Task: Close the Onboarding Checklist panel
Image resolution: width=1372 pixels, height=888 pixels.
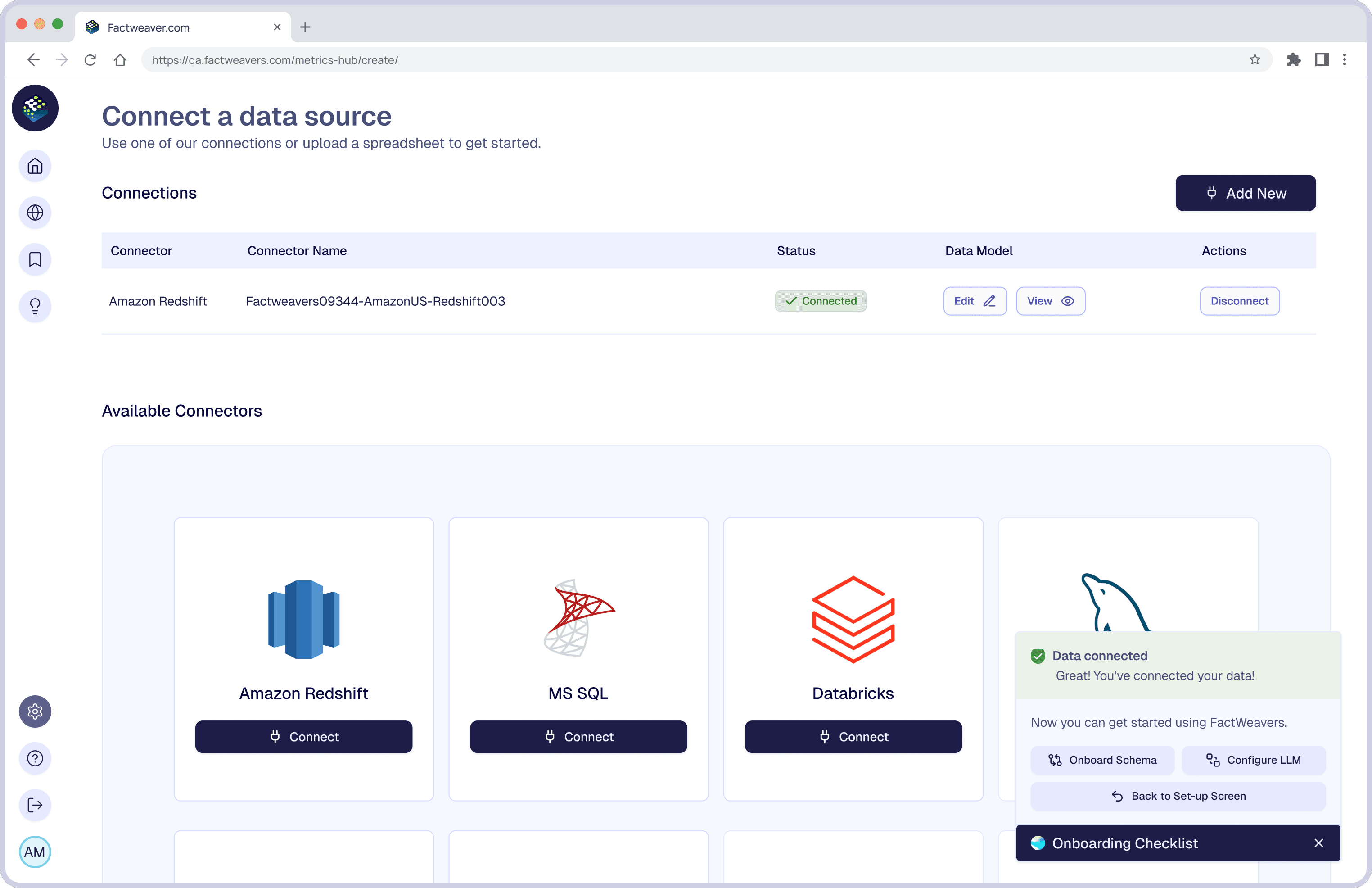Action: click(1318, 843)
